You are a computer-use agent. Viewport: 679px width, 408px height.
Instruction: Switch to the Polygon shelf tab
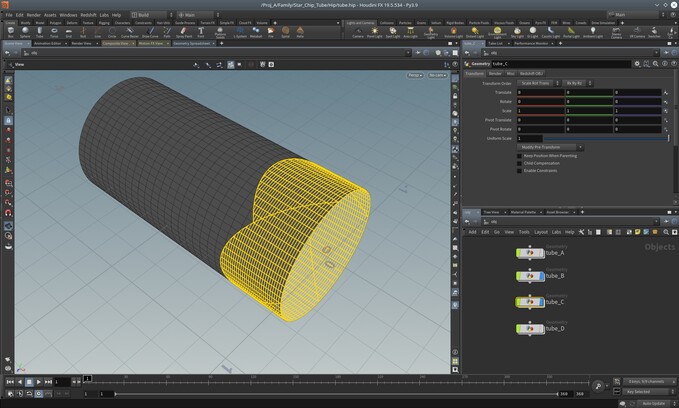pyautogui.click(x=55, y=23)
